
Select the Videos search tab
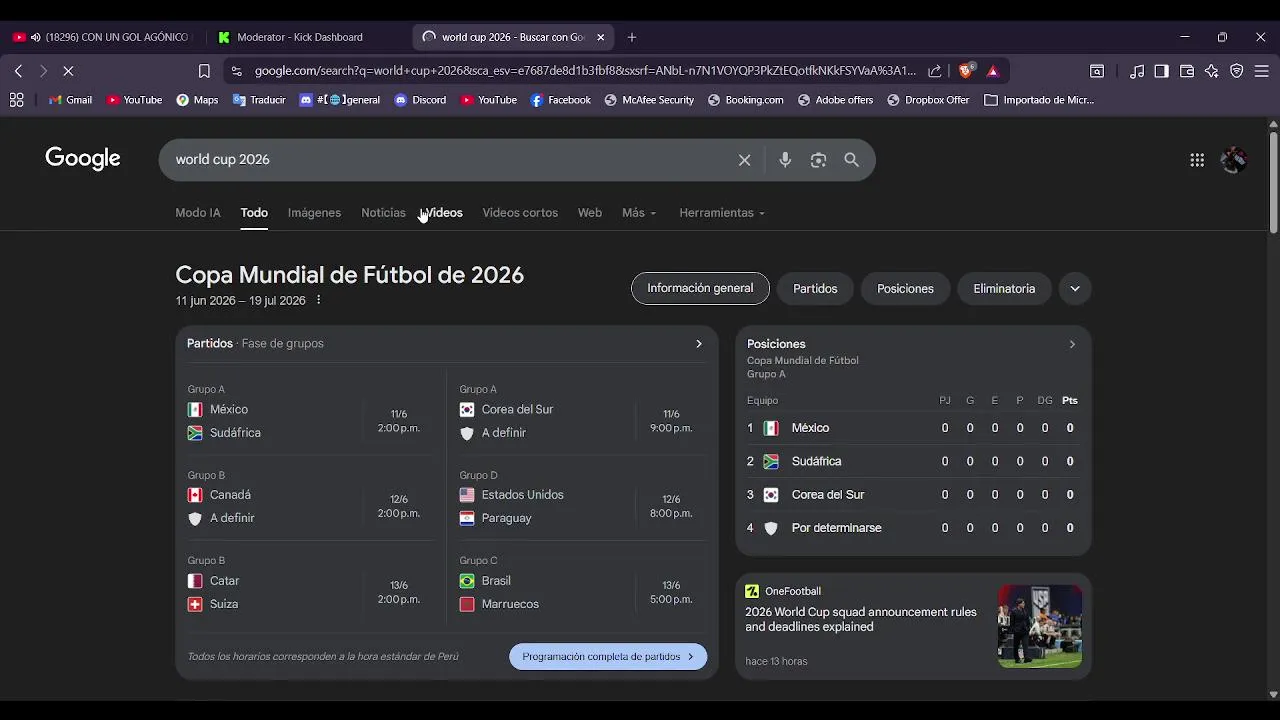pyautogui.click(x=444, y=213)
